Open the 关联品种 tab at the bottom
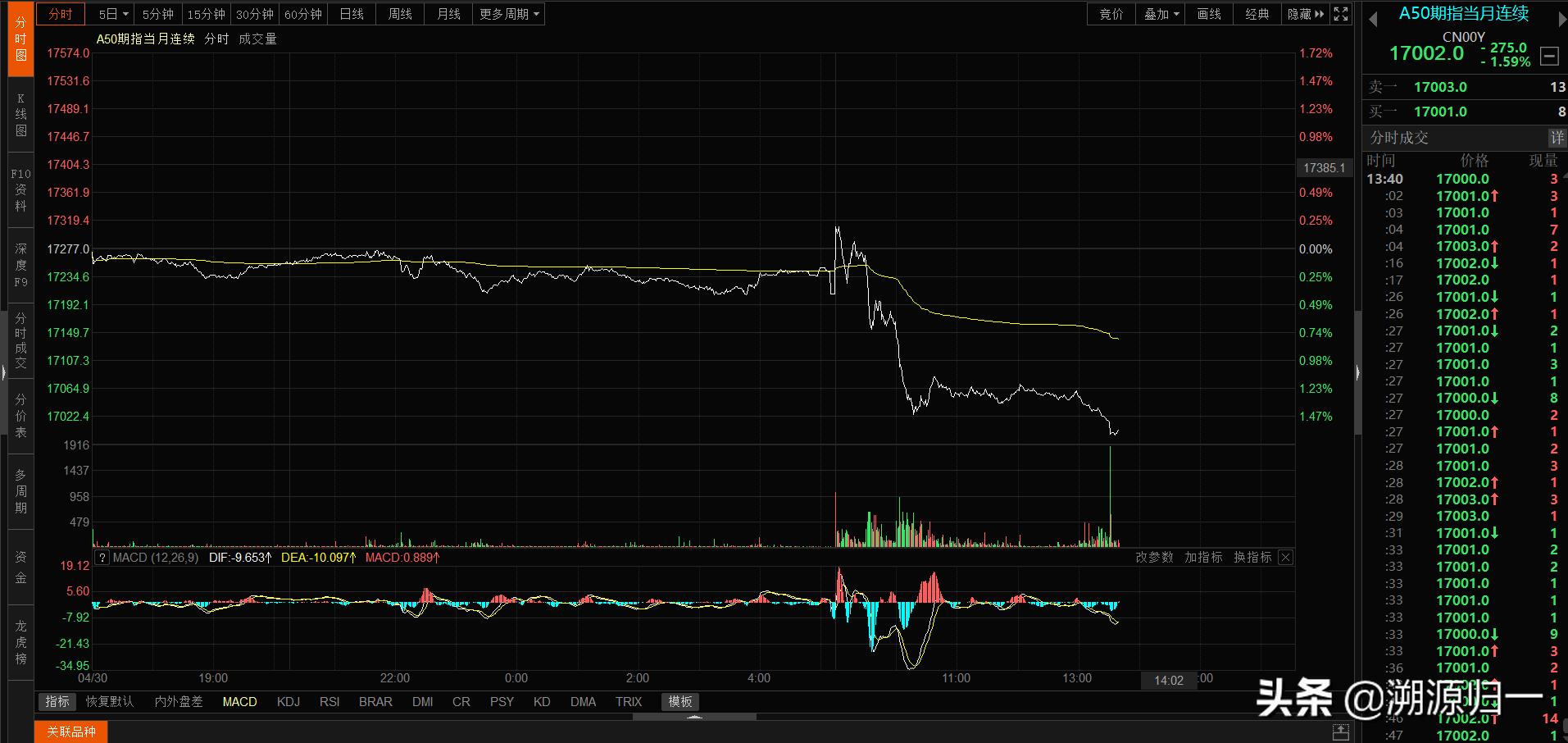1568x743 pixels. (x=71, y=732)
